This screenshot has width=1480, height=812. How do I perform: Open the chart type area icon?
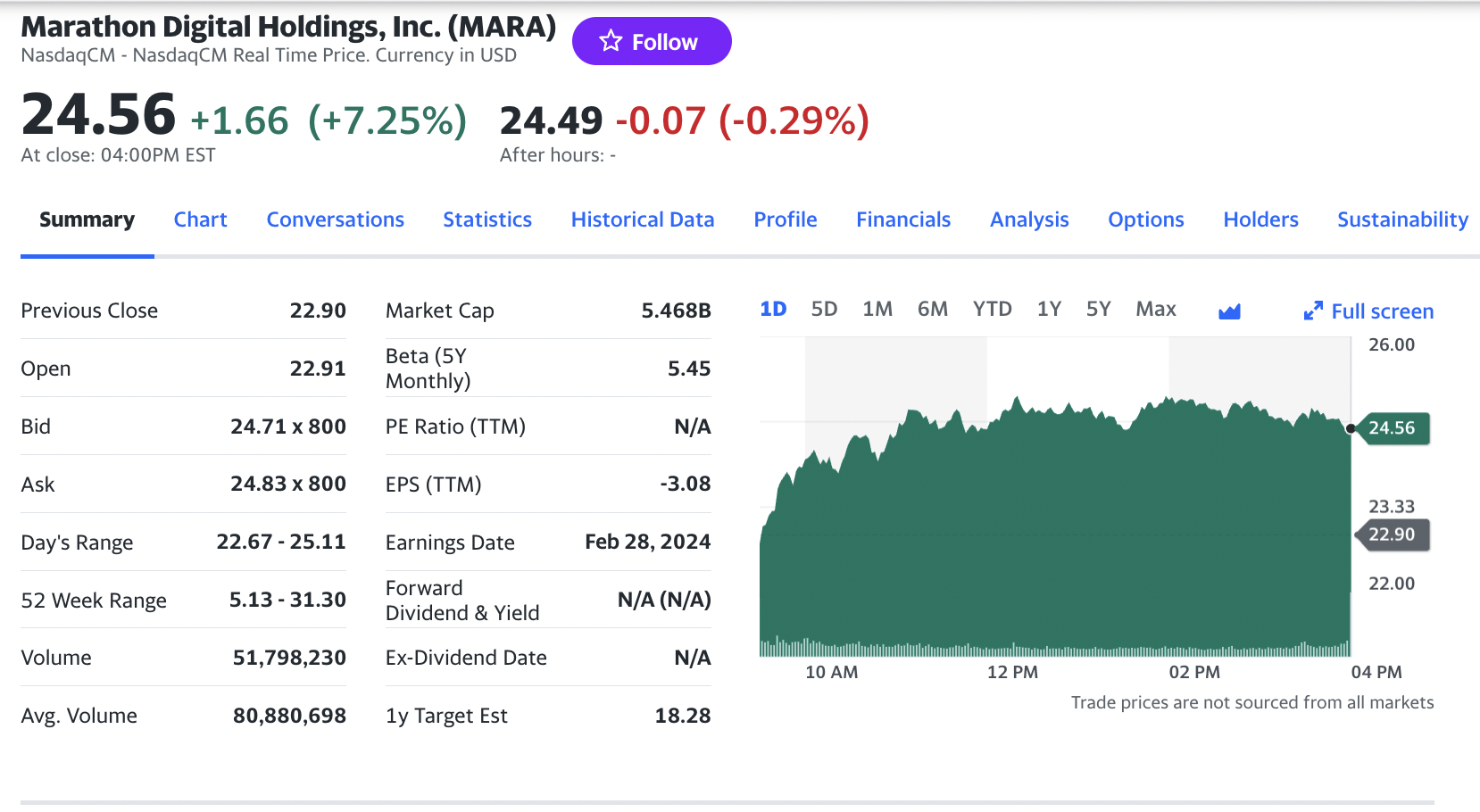(1229, 311)
